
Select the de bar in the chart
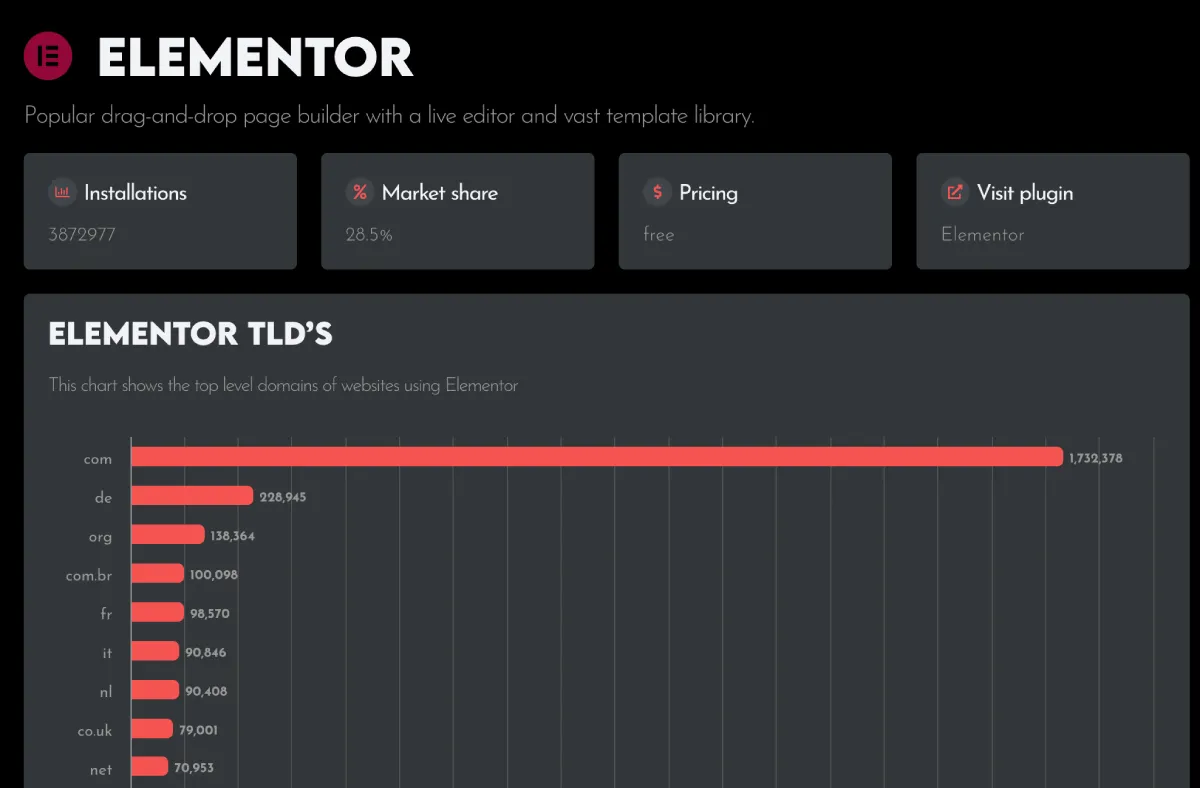(192, 496)
